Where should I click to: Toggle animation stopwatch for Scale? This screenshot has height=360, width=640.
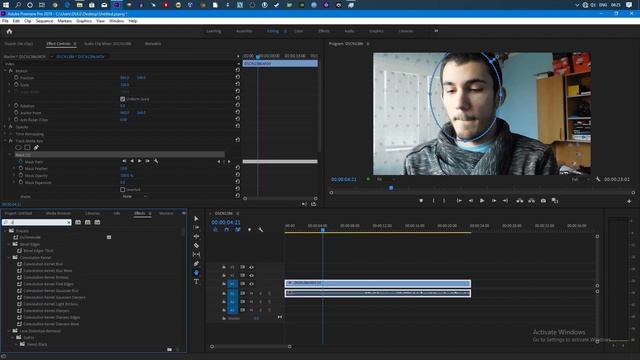(x=16, y=84)
